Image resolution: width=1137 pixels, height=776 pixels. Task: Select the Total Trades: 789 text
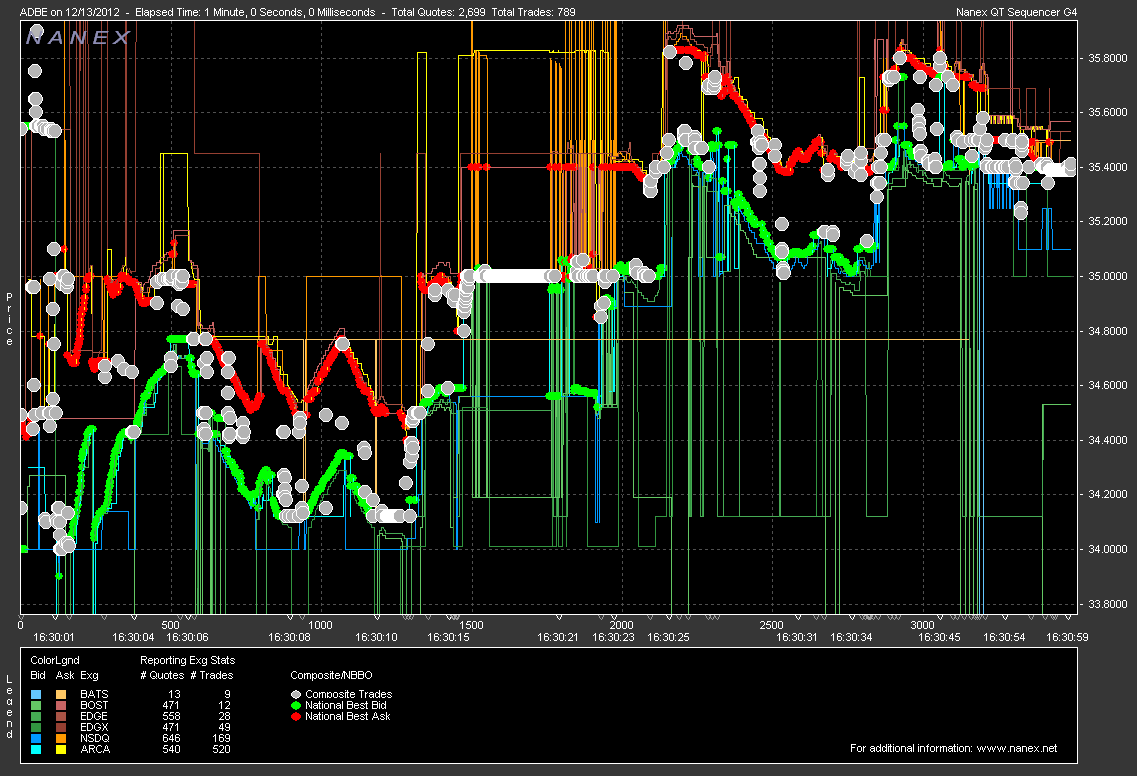click(534, 12)
